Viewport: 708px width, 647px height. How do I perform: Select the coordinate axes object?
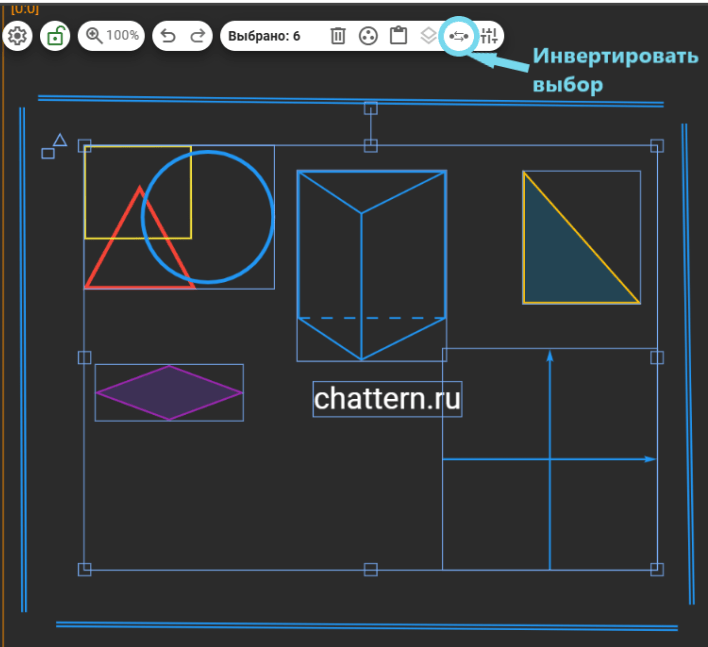click(550, 459)
